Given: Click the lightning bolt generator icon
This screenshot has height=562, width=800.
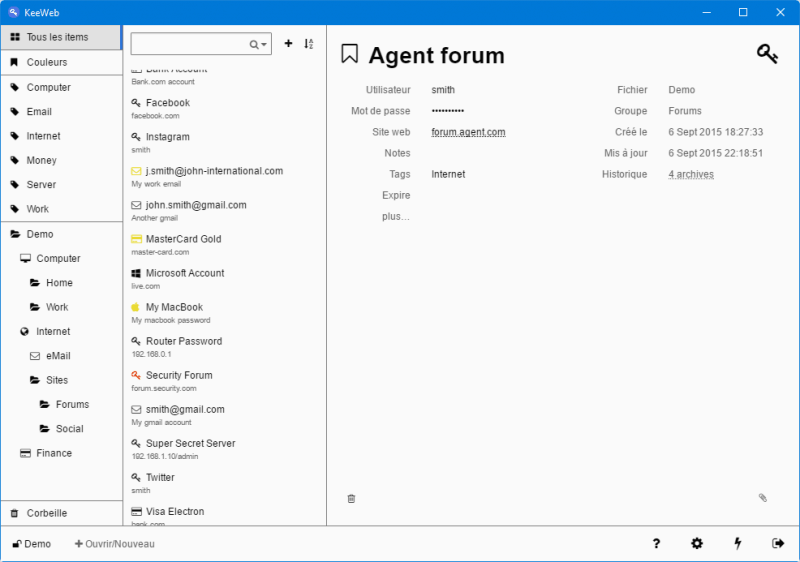Looking at the screenshot, I should tap(738, 544).
